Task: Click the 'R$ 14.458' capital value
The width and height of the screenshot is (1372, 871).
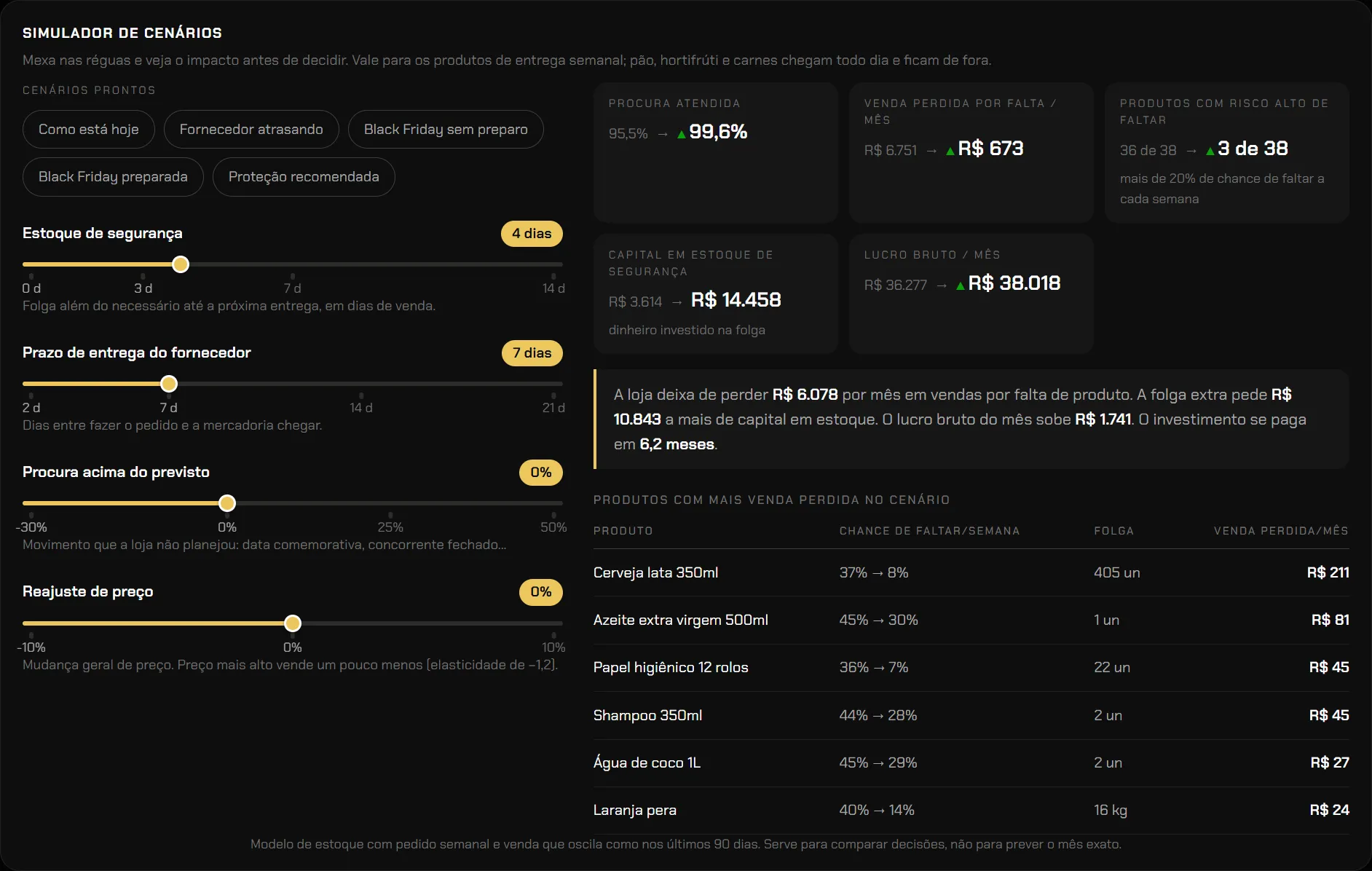Action: click(736, 300)
